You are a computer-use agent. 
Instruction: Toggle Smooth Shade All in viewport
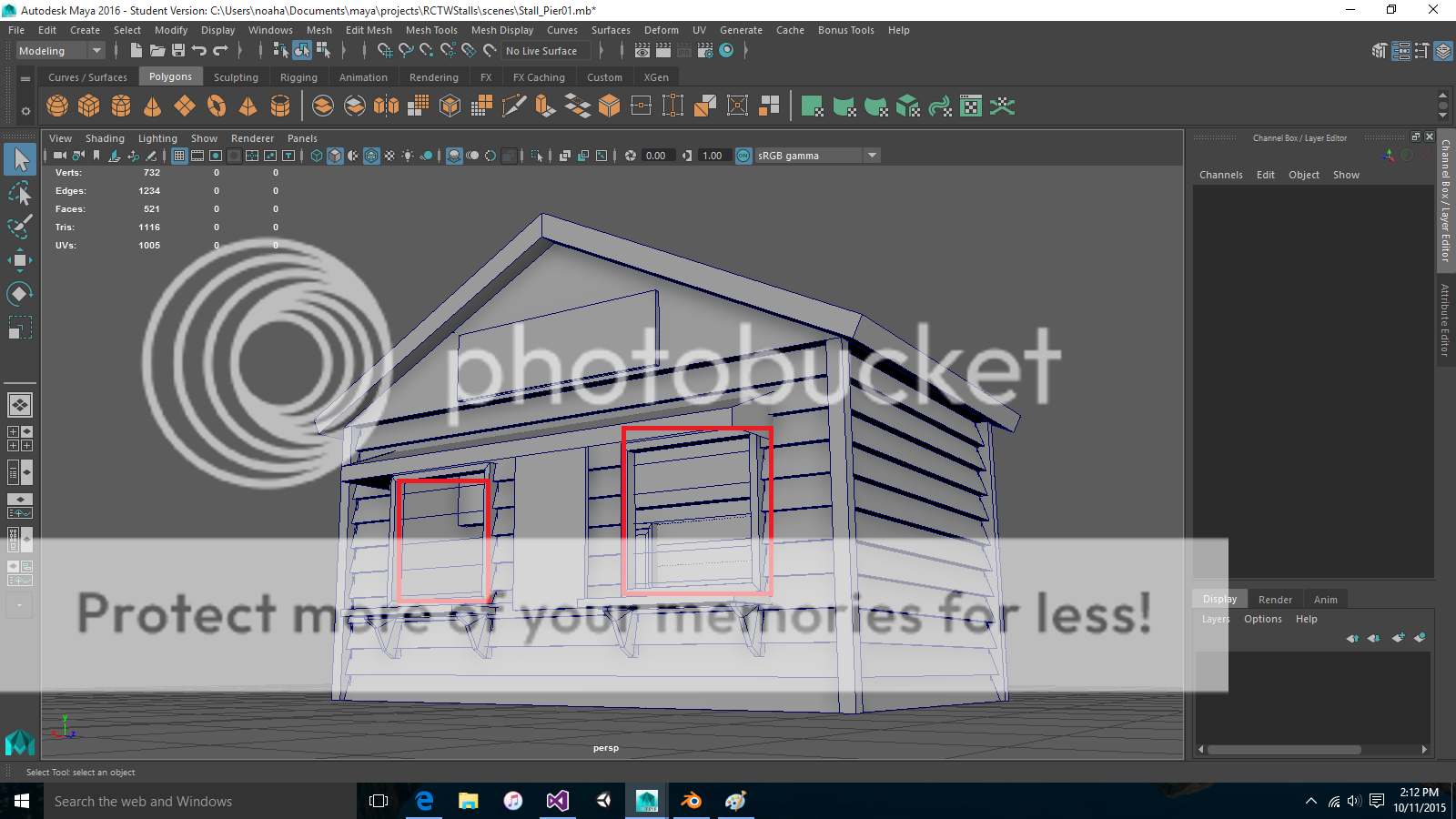[335, 156]
